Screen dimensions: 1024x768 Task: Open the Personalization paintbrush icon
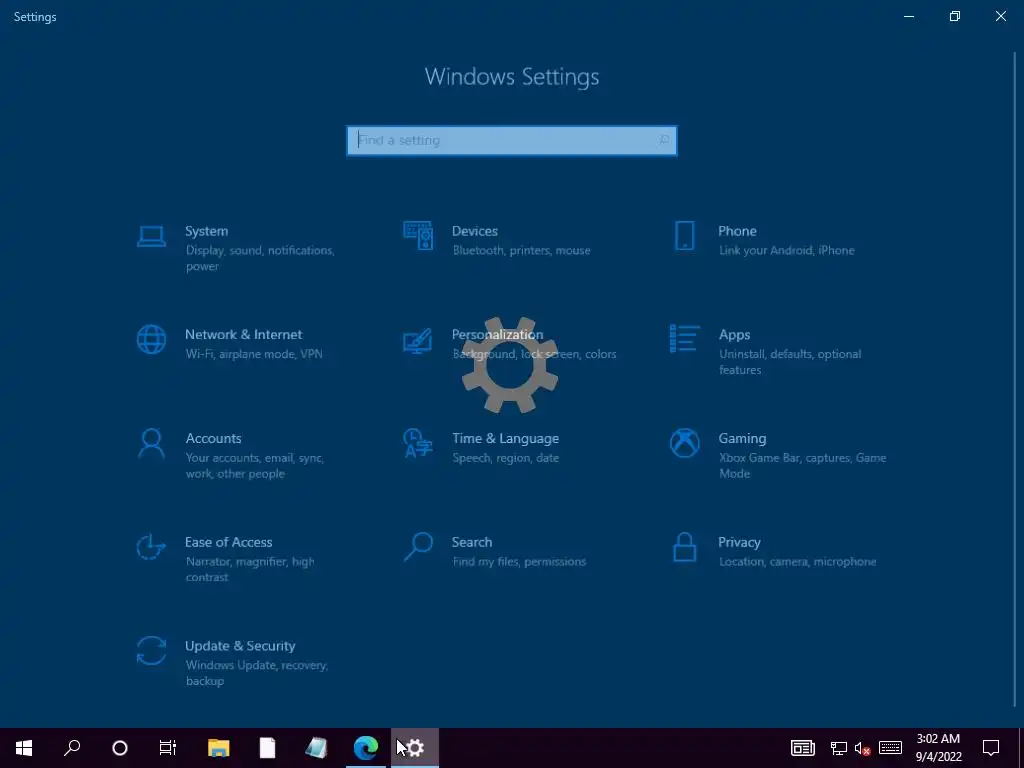[418, 340]
